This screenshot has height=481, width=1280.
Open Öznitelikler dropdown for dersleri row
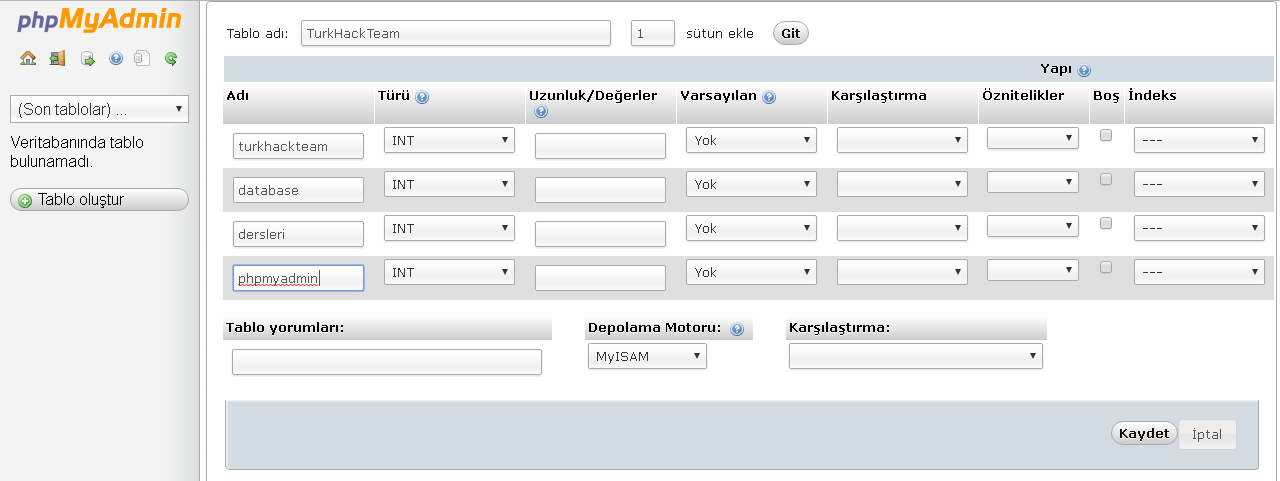click(1033, 227)
